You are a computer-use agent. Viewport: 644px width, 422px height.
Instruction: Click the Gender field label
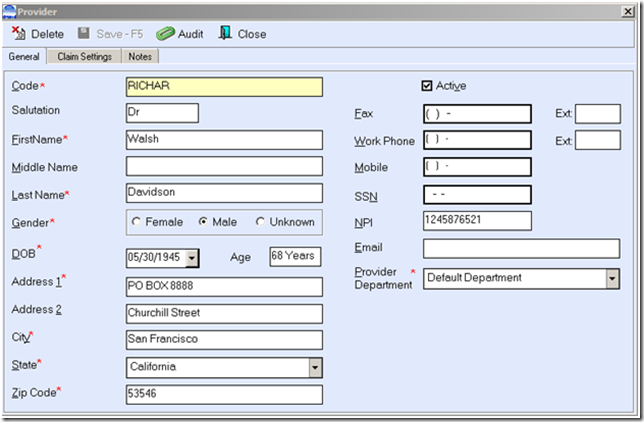click(30, 223)
